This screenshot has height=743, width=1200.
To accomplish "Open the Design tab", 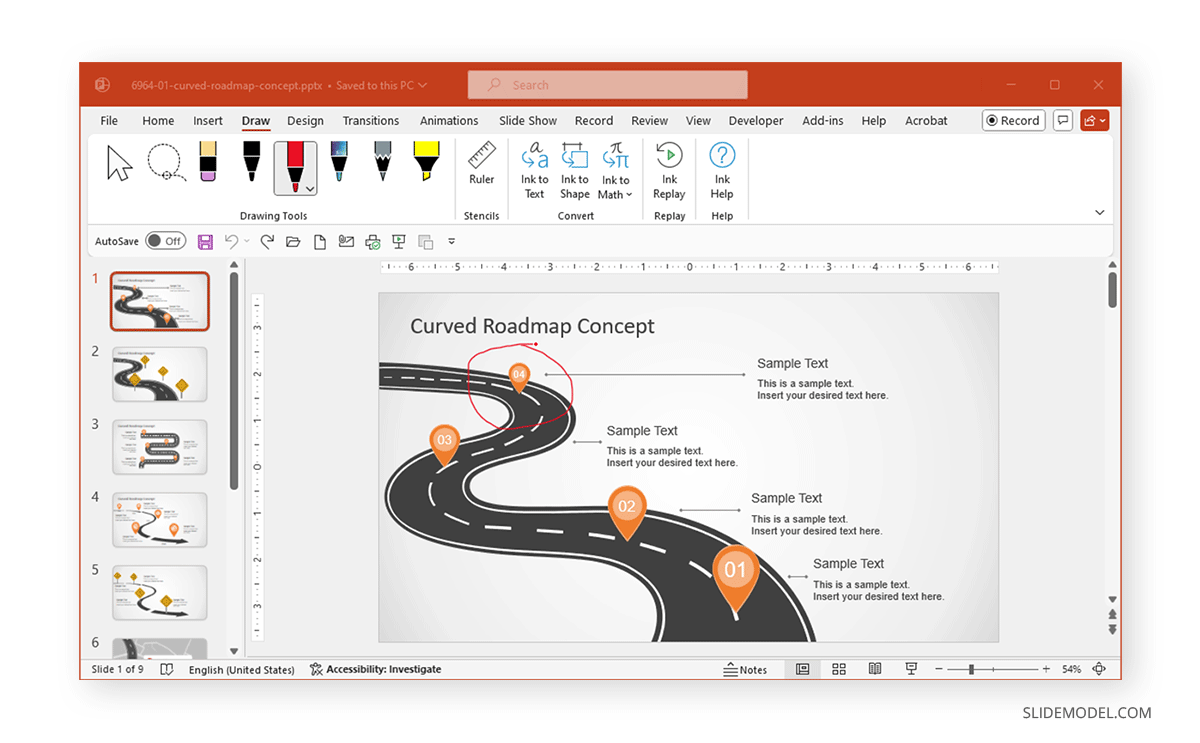I will pos(305,121).
